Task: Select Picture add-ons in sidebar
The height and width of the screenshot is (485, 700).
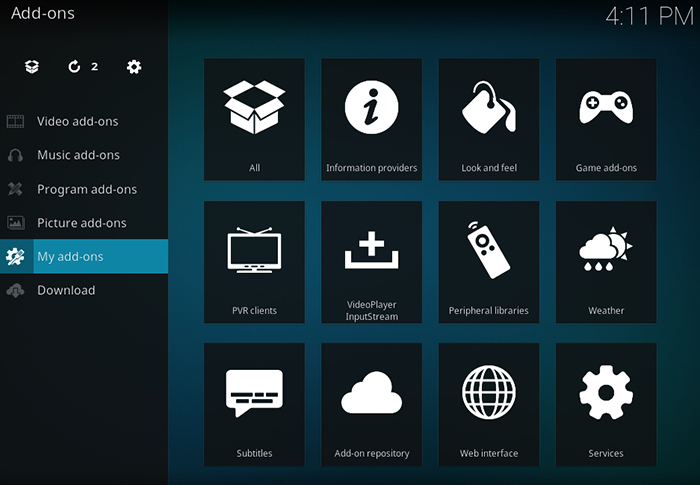Action: pyautogui.click(x=84, y=222)
